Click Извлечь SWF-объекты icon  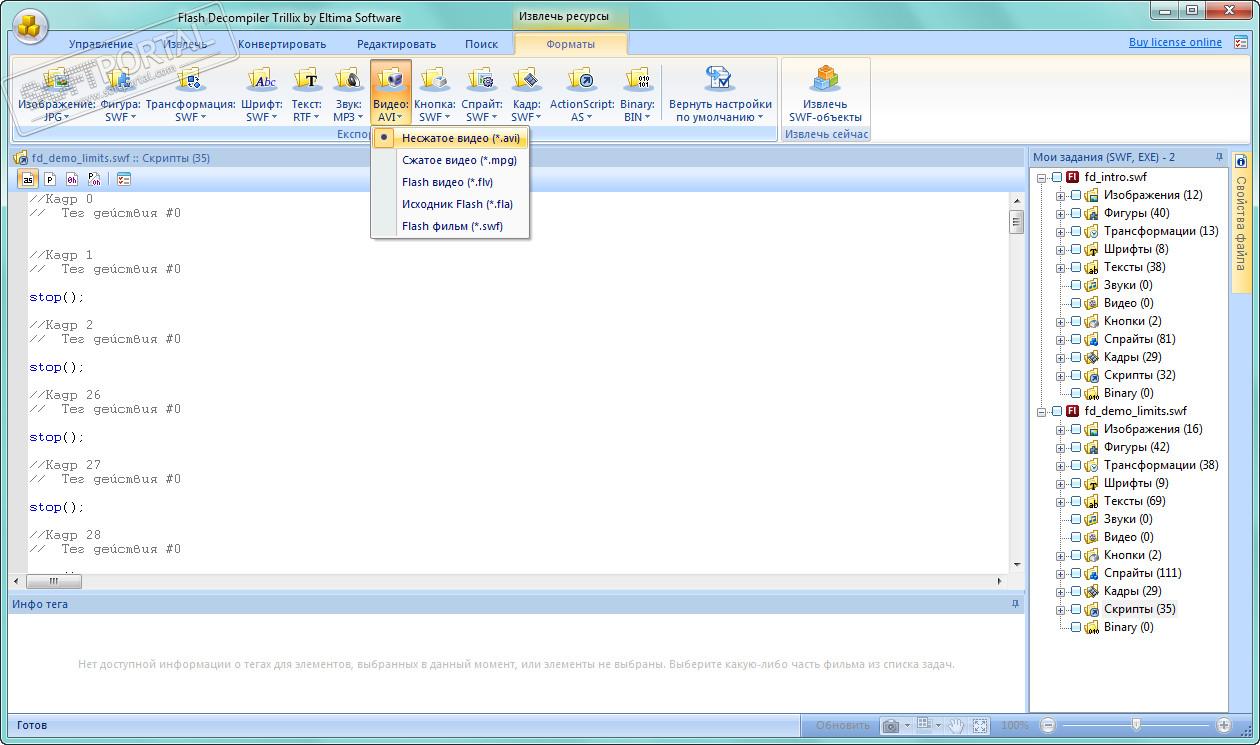pyautogui.click(x=825, y=78)
